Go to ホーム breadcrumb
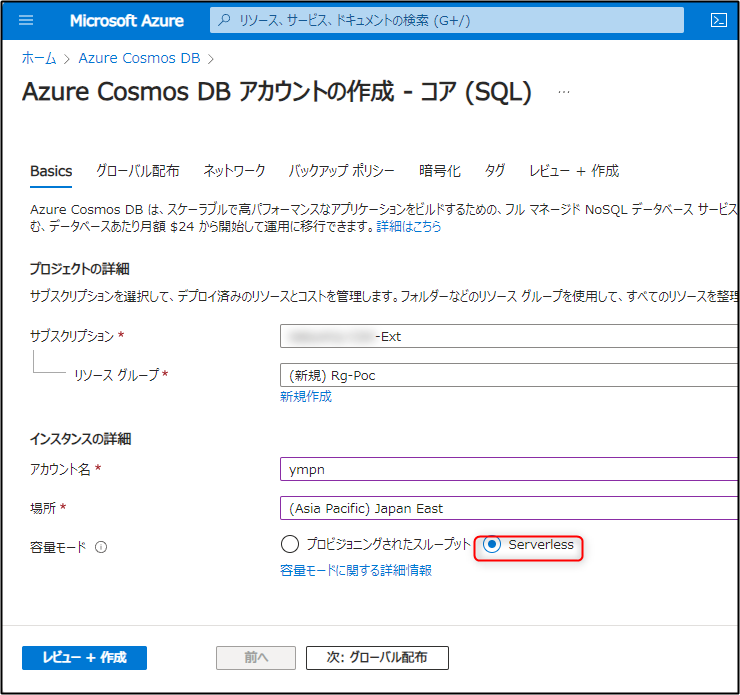The height and width of the screenshot is (695, 740). [x=39, y=58]
